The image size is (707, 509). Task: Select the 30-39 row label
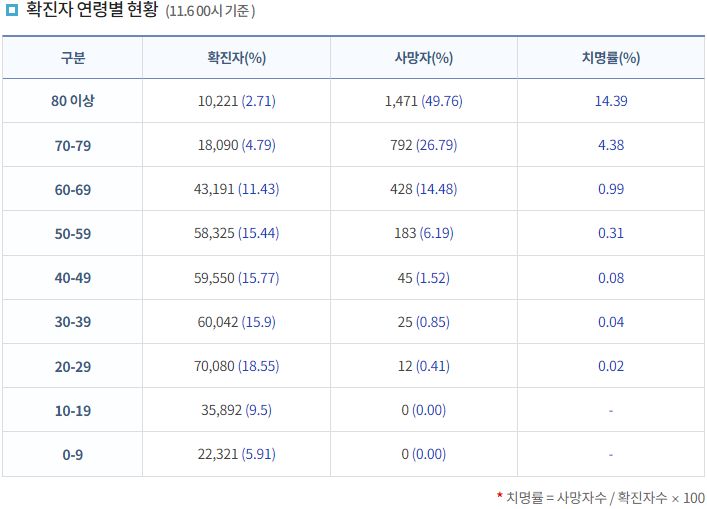pyautogui.click(x=73, y=322)
